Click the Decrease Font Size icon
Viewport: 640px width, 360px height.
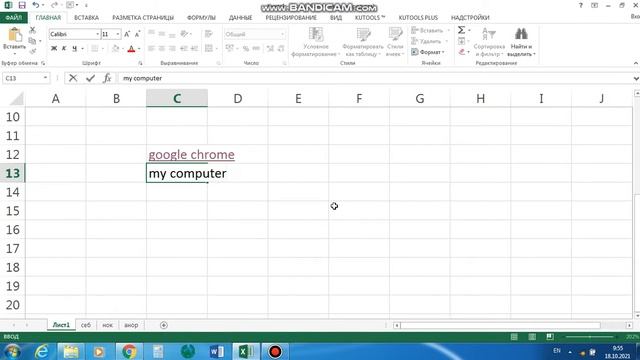[x=138, y=34]
